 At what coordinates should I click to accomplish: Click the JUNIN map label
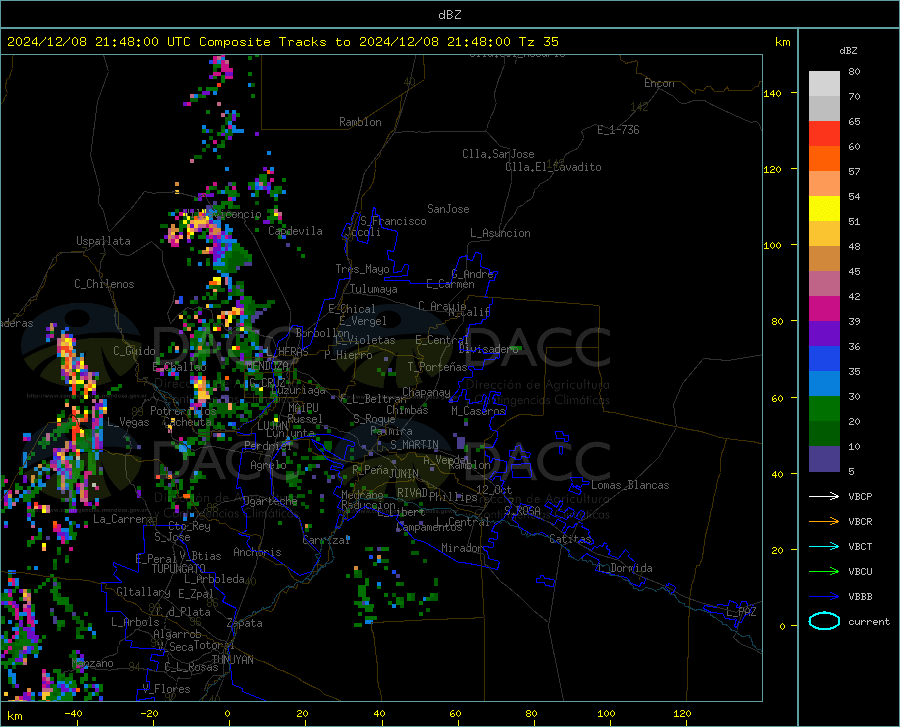coord(404,473)
